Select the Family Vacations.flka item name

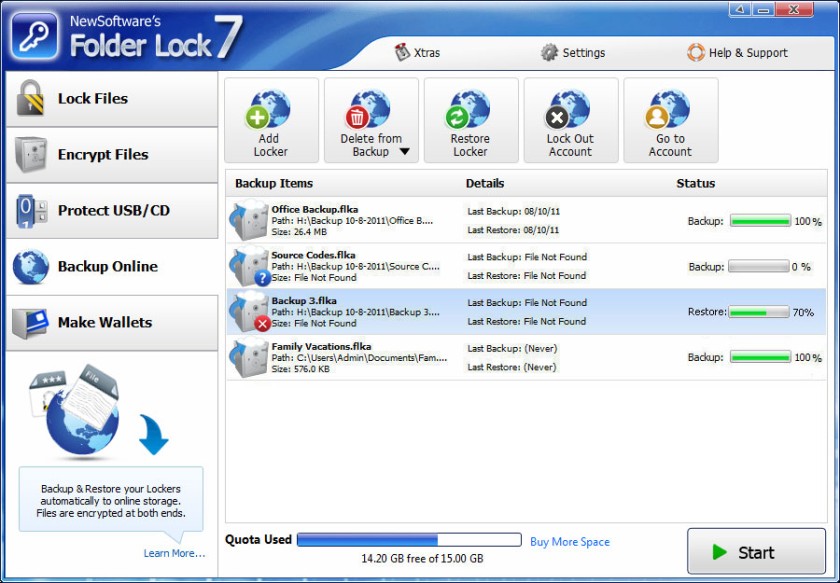(321, 347)
